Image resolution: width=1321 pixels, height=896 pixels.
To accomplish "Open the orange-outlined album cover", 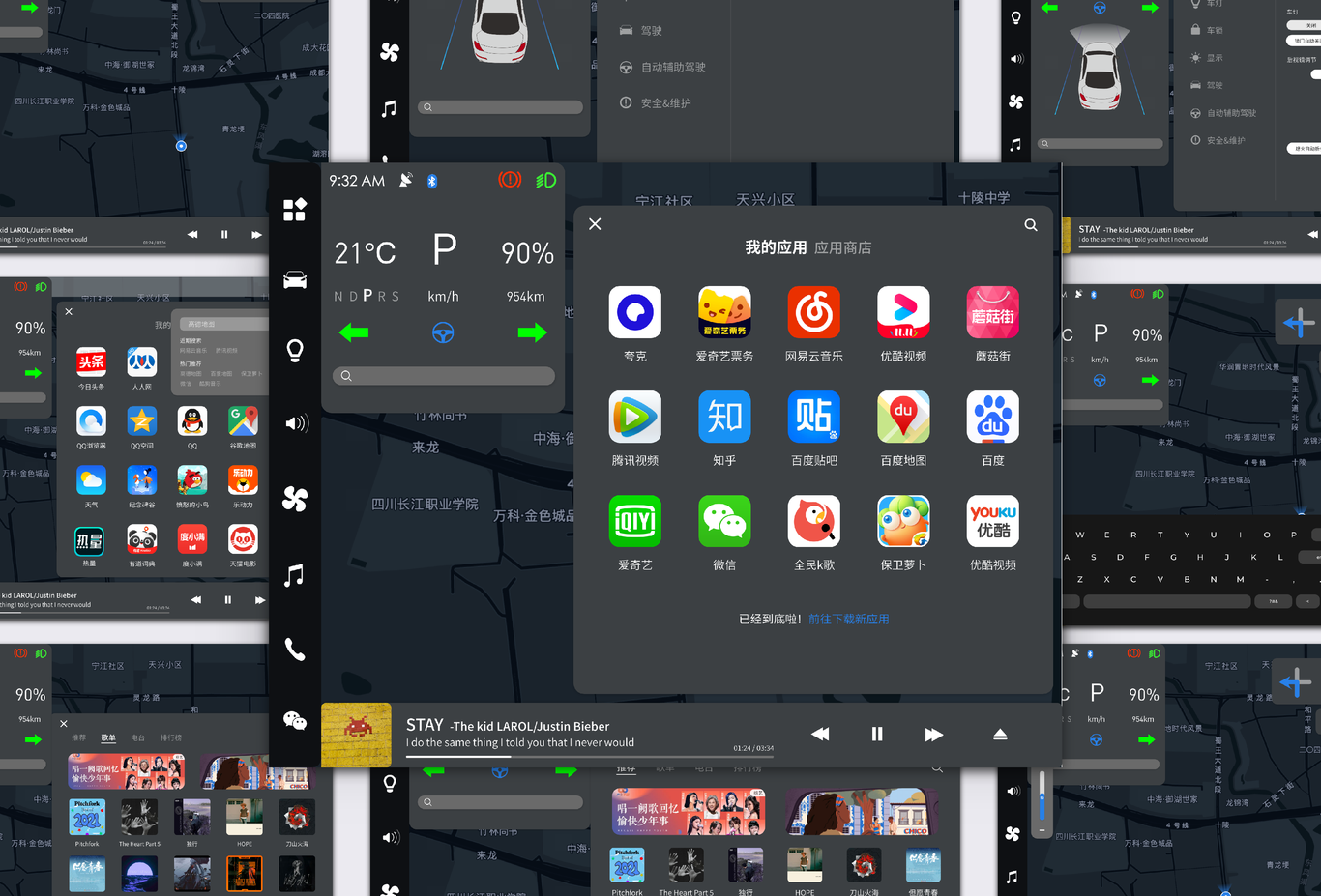I will point(245,874).
